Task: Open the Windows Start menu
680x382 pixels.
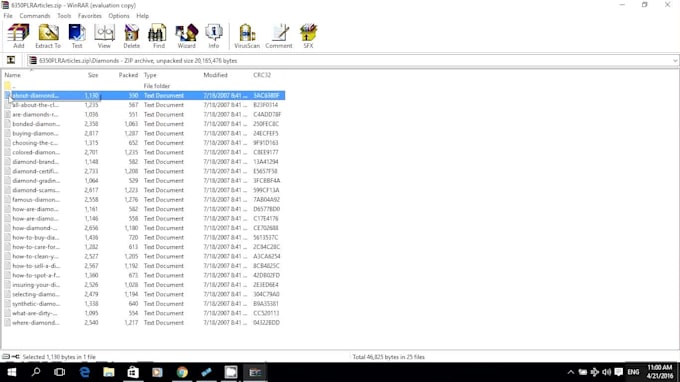Action: [x=12, y=372]
